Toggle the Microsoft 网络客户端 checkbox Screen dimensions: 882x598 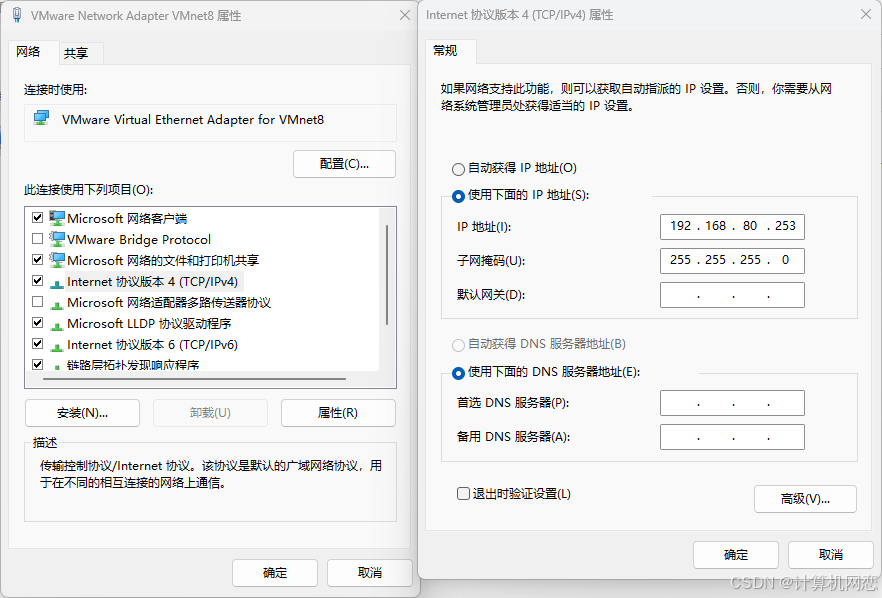click(x=38, y=218)
